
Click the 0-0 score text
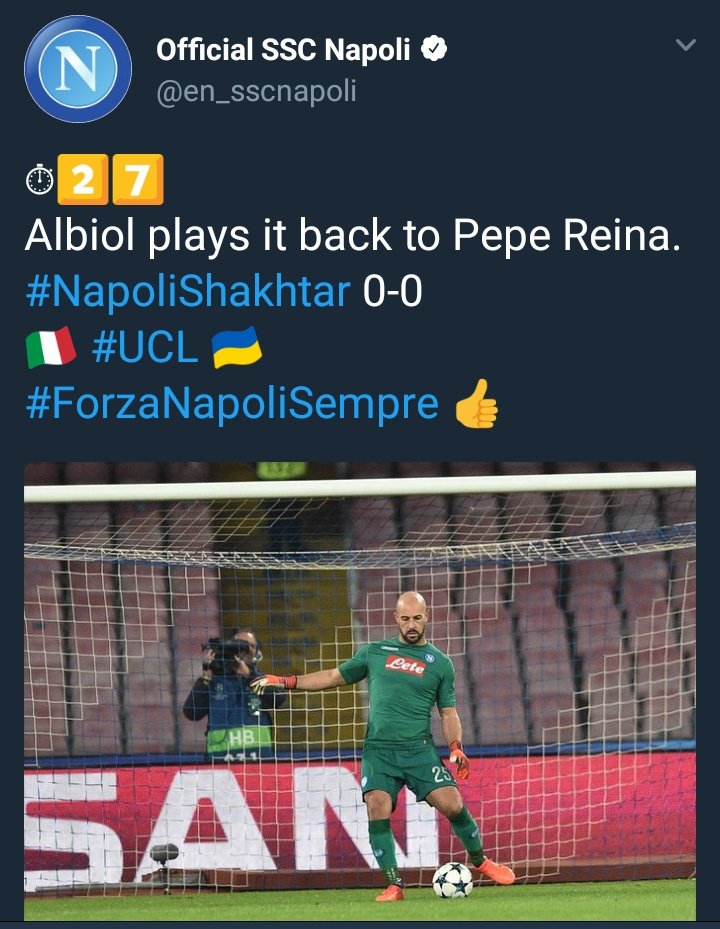[x=392, y=291]
